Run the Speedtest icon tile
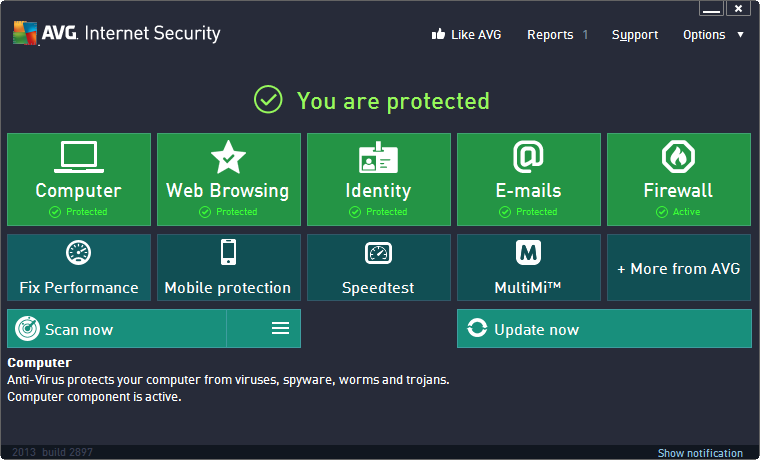760x460 pixels. 379,253
